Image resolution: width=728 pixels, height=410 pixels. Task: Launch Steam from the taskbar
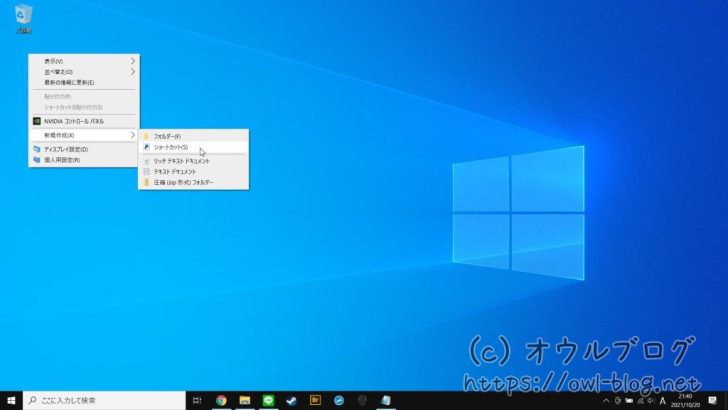291,399
